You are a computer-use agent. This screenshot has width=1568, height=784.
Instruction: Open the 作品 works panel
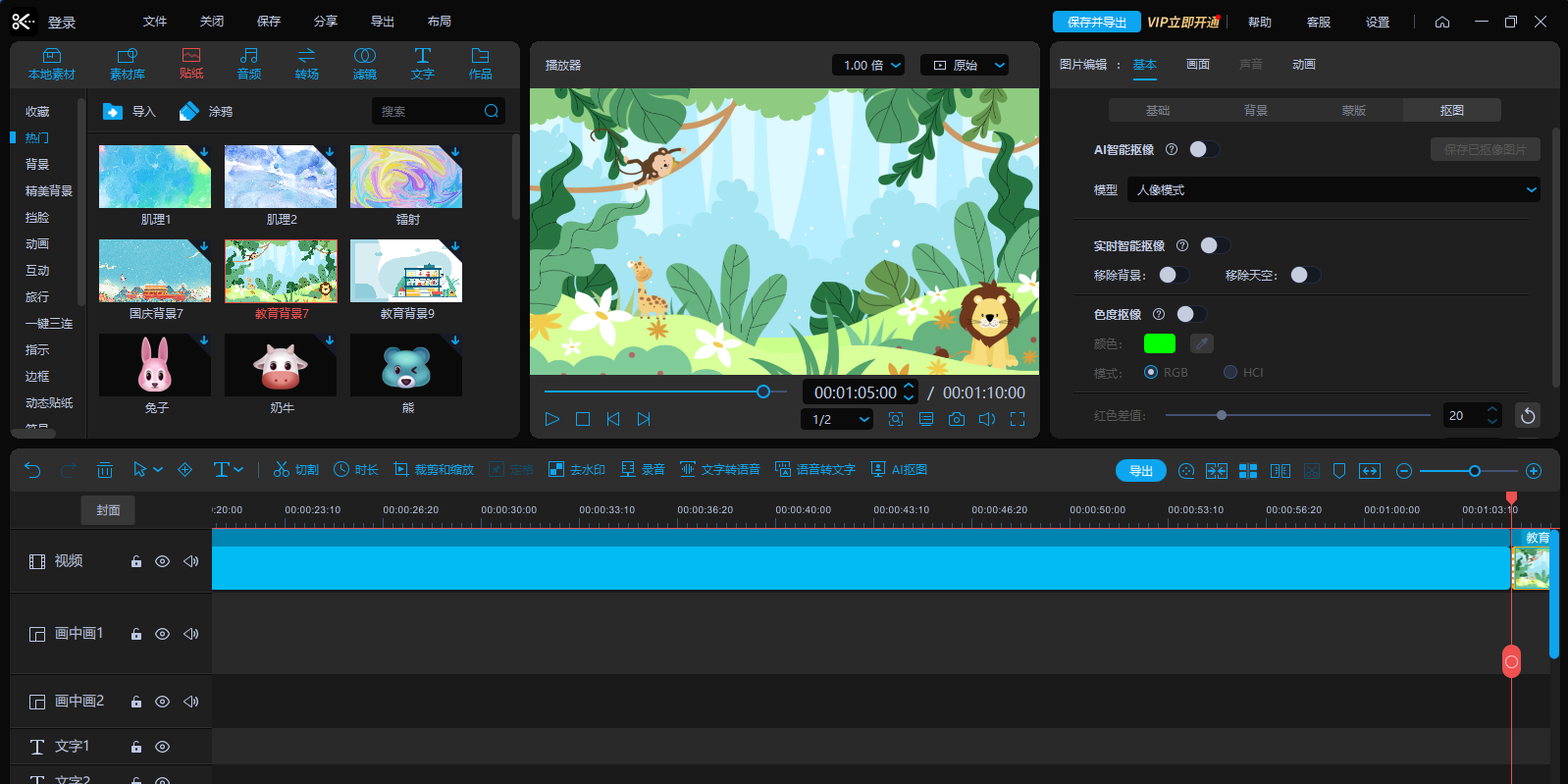(x=481, y=64)
